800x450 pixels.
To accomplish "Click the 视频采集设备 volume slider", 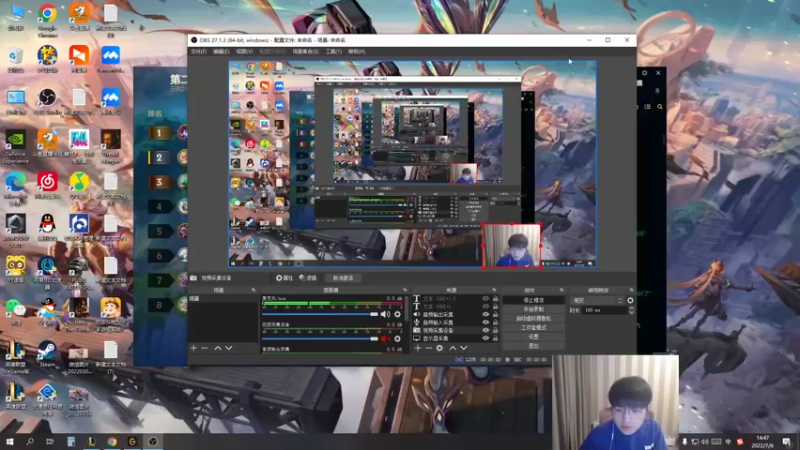I will (x=320, y=339).
